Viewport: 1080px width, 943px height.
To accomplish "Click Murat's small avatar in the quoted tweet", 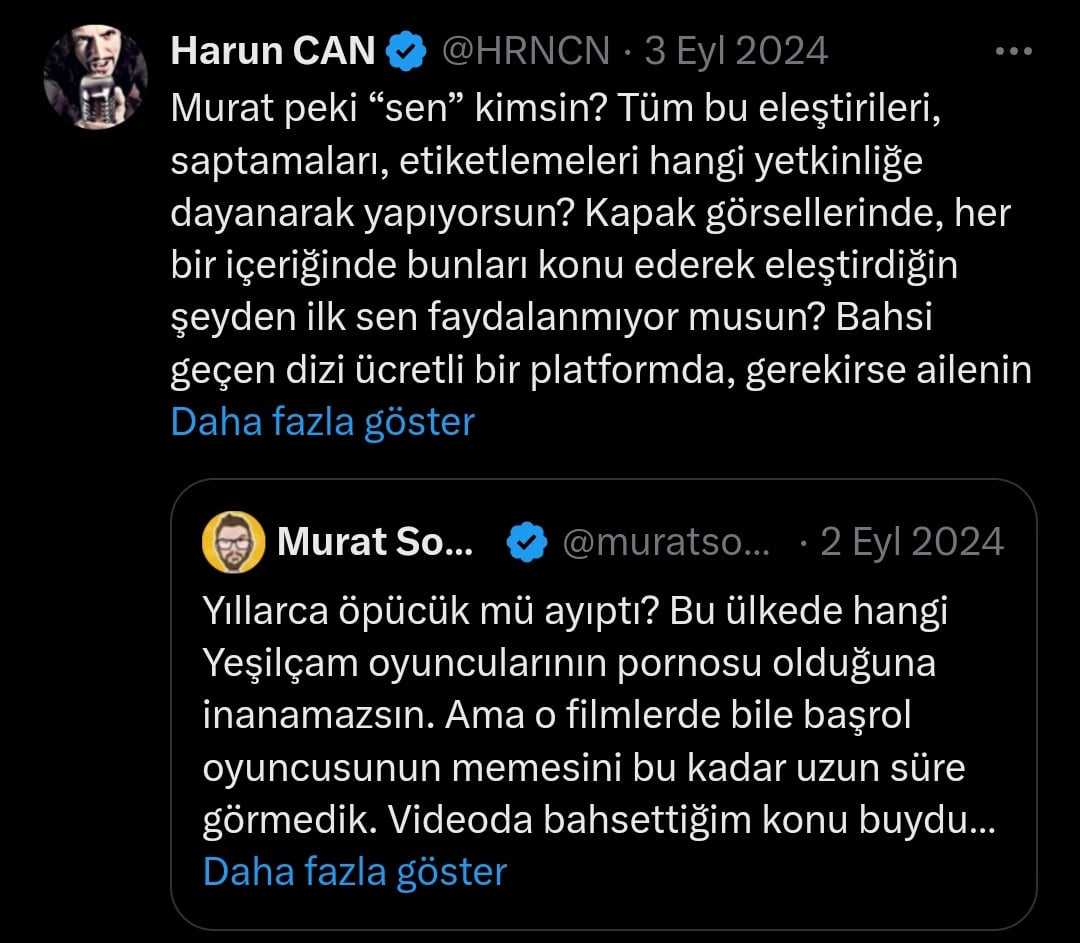I will 234,543.
